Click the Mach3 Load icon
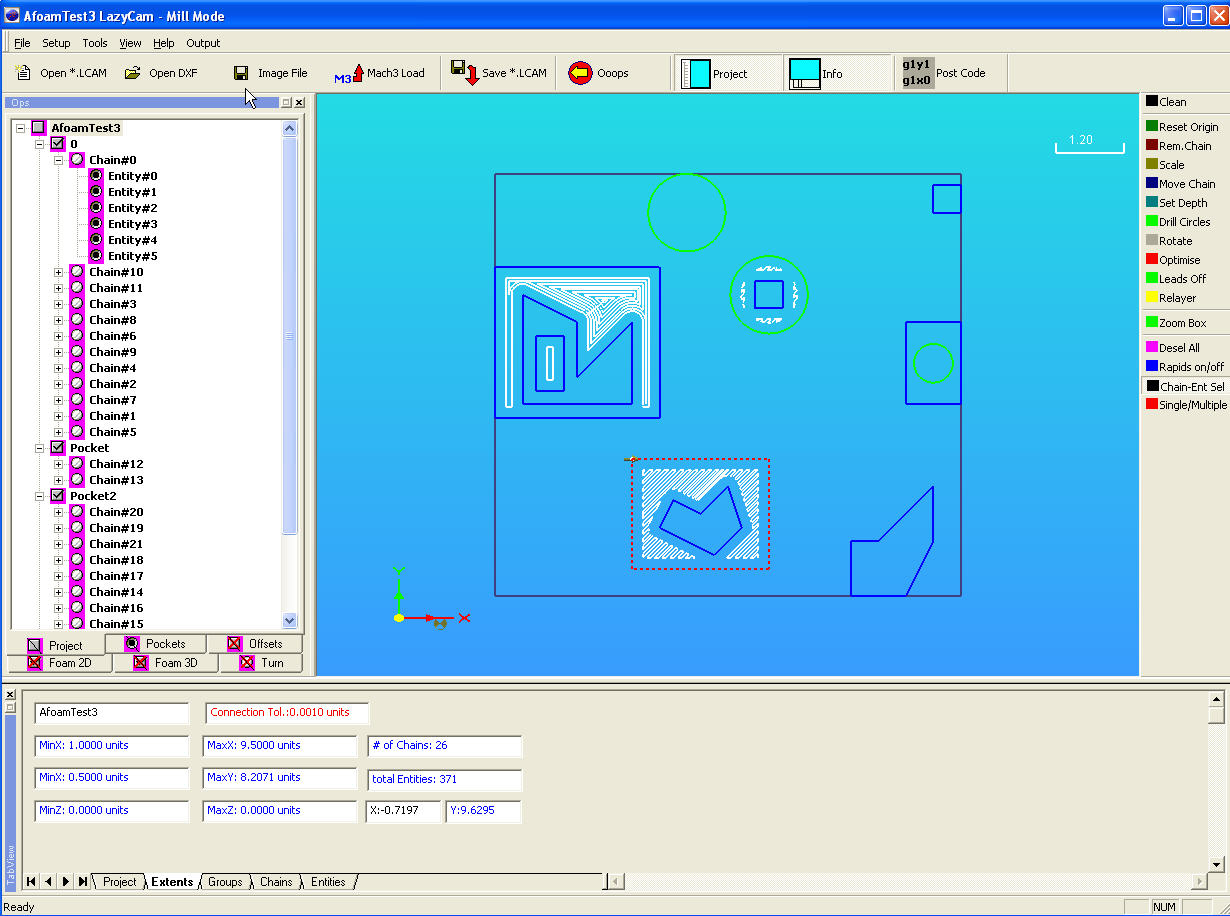The image size is (1230, 916). (x=349, y=73)
